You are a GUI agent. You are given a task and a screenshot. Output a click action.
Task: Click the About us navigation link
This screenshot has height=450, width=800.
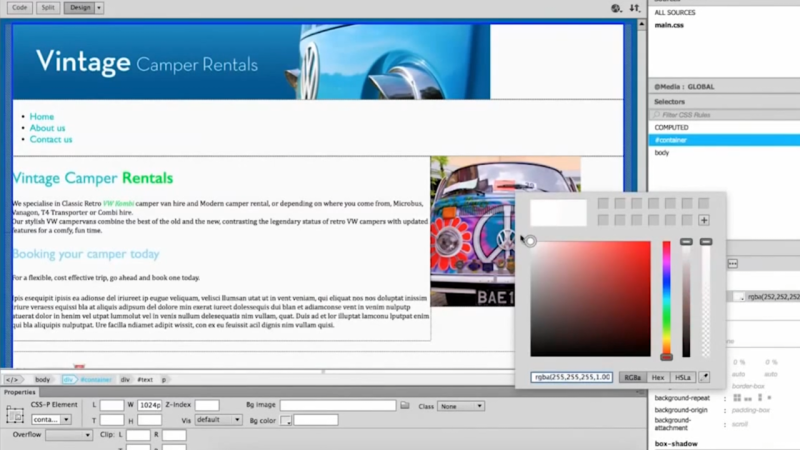tap(47, 128)
